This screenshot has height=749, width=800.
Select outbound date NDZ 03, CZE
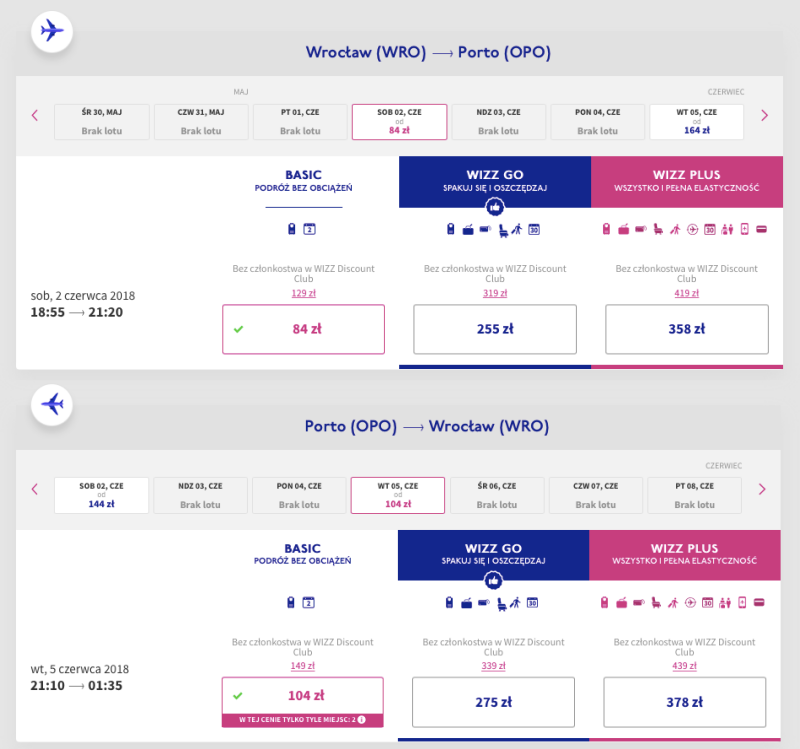click(x=498, y=121)
